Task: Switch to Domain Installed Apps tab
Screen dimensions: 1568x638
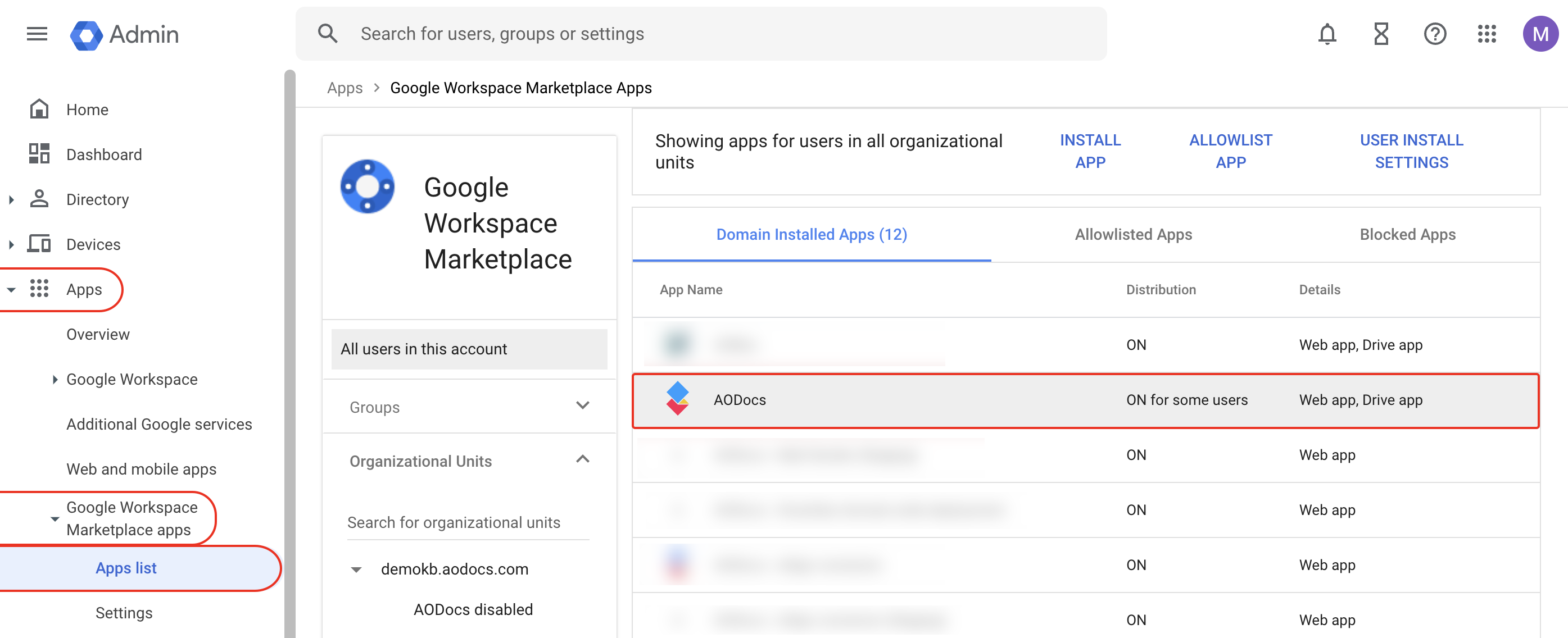Action: tap(811, 235)
